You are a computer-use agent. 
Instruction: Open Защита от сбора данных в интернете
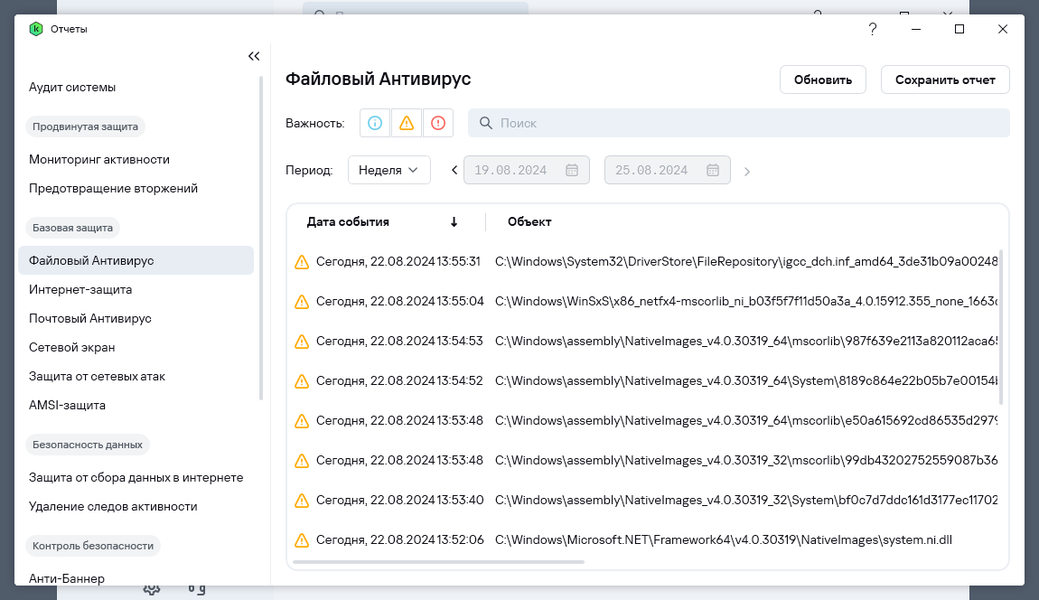(136, 477)
